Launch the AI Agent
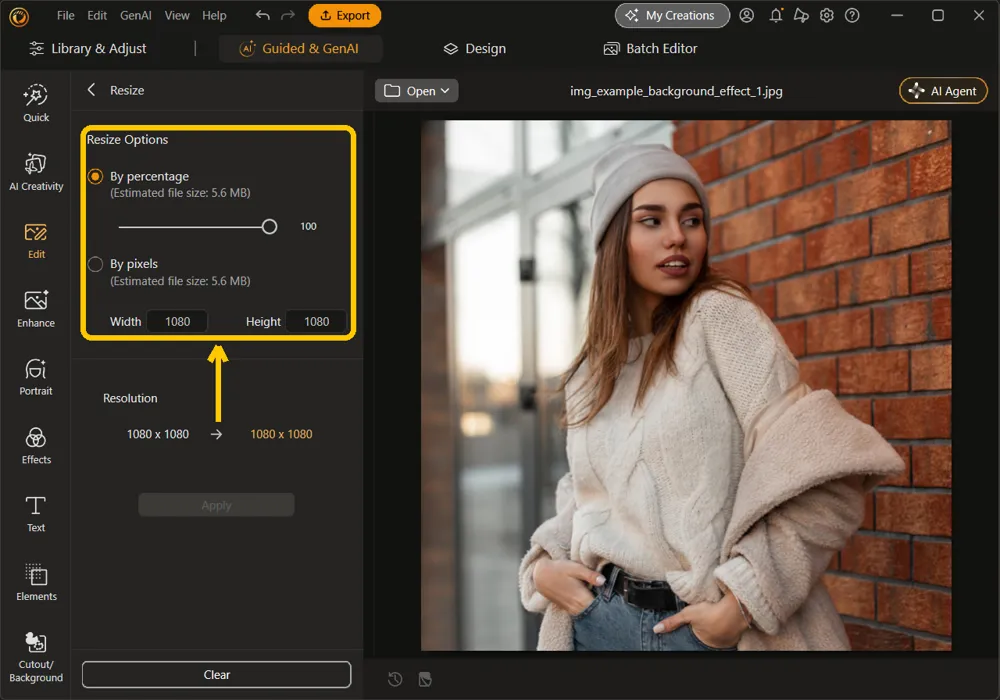The width and height of the screenshot is (1000, 700). click(x=943, y=91)
